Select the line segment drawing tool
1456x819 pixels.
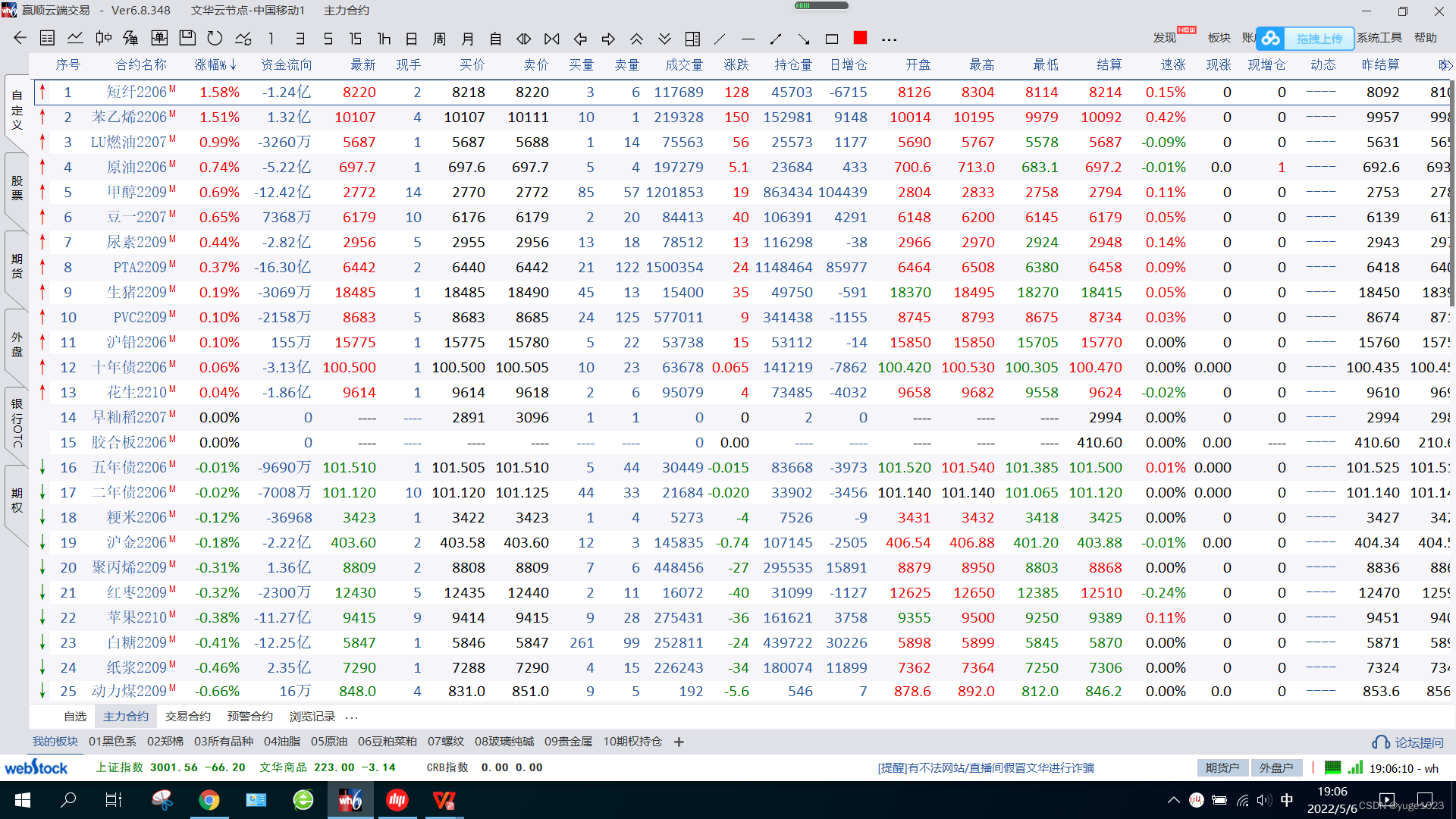pos(776,38)
